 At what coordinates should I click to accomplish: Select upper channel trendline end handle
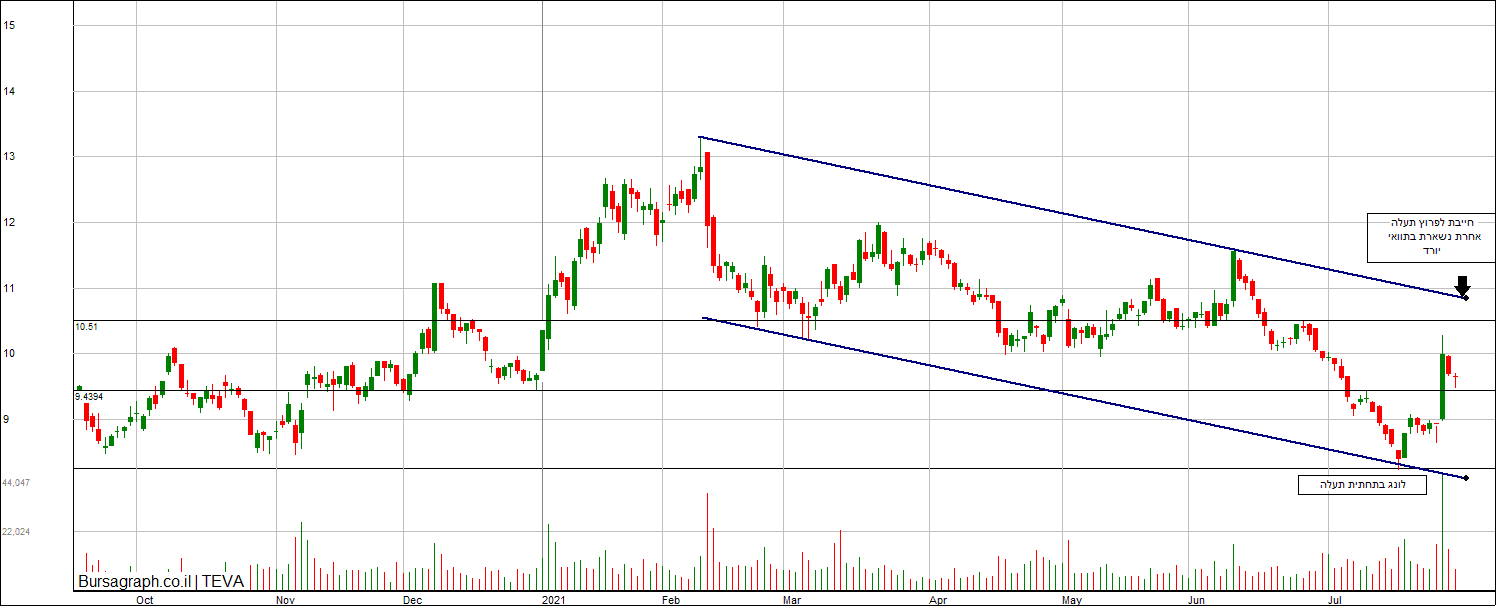click(x=1465, y=297)
